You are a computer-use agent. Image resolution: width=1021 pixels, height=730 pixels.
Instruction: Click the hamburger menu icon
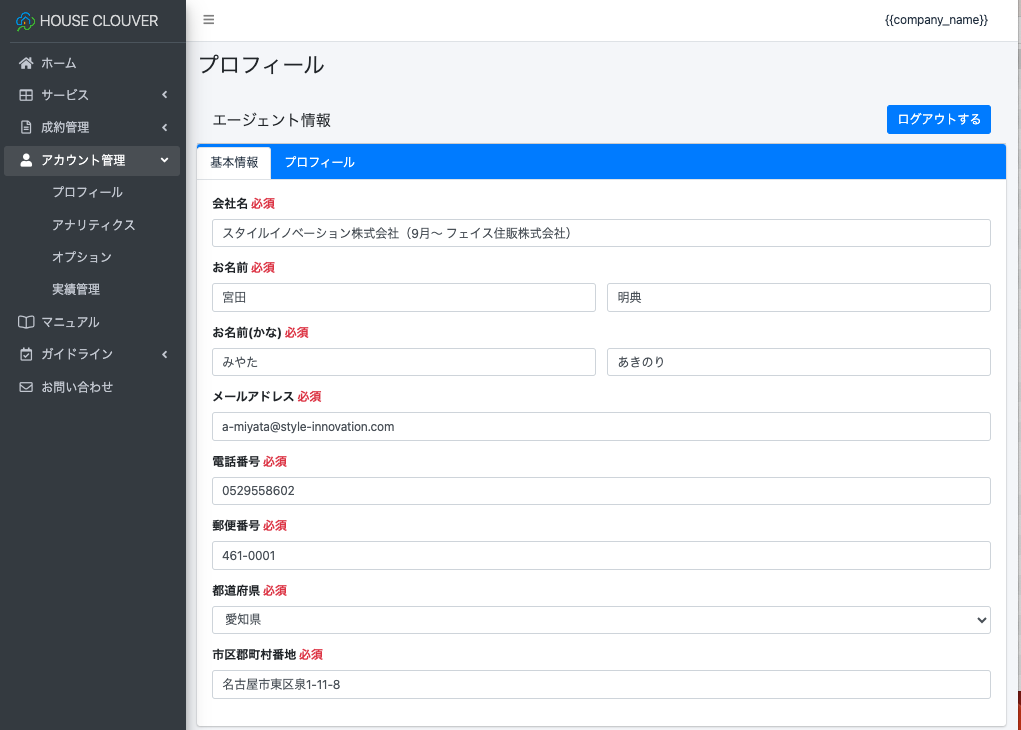209,20
